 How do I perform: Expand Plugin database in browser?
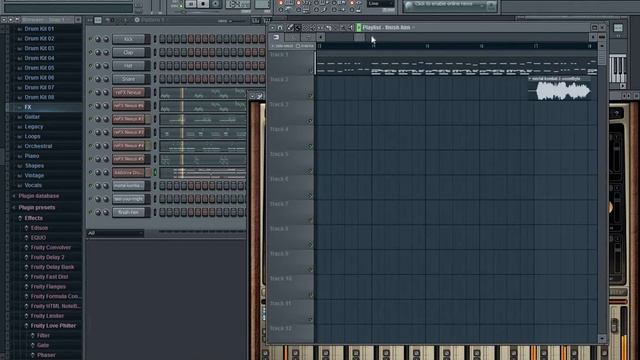[x=39, y=196]
